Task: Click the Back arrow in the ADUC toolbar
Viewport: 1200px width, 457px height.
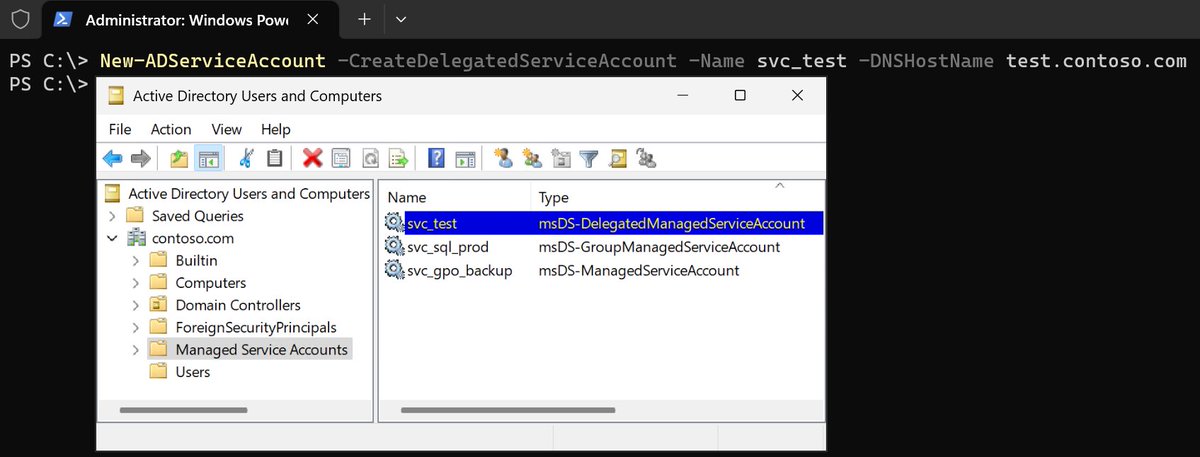Action: (x=113, y=158)
